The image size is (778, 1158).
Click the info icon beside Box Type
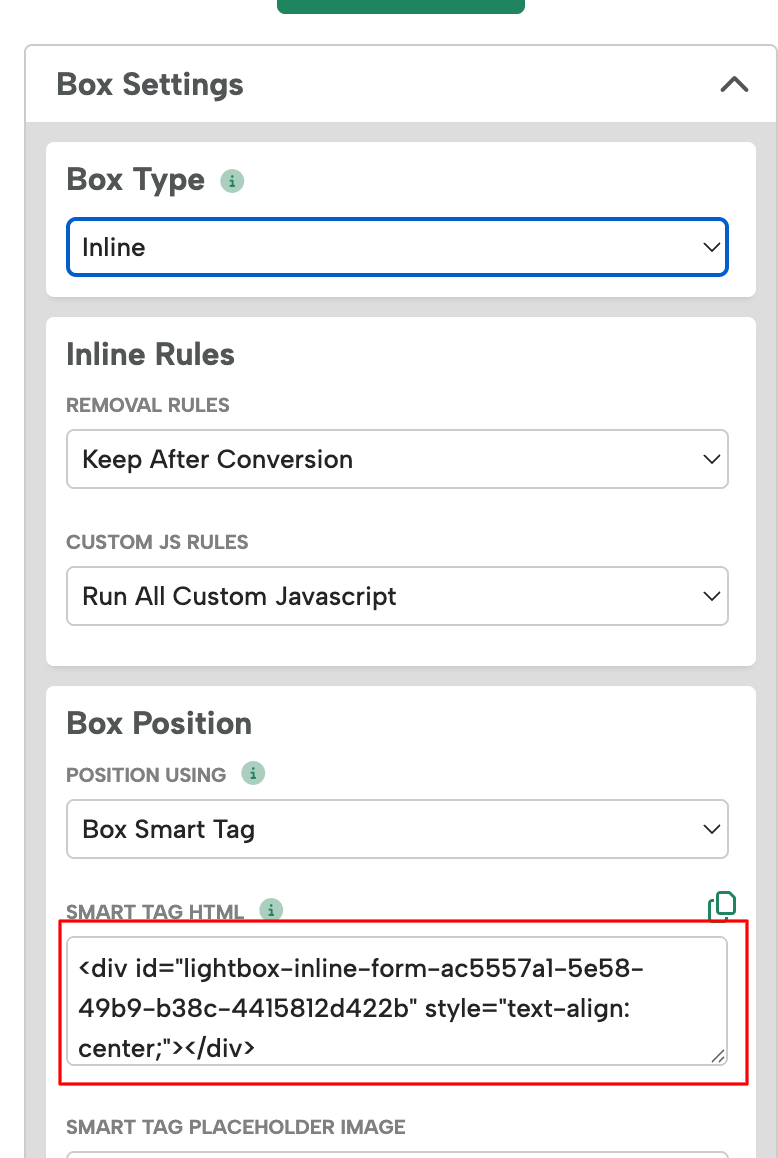tap(232, 181)
